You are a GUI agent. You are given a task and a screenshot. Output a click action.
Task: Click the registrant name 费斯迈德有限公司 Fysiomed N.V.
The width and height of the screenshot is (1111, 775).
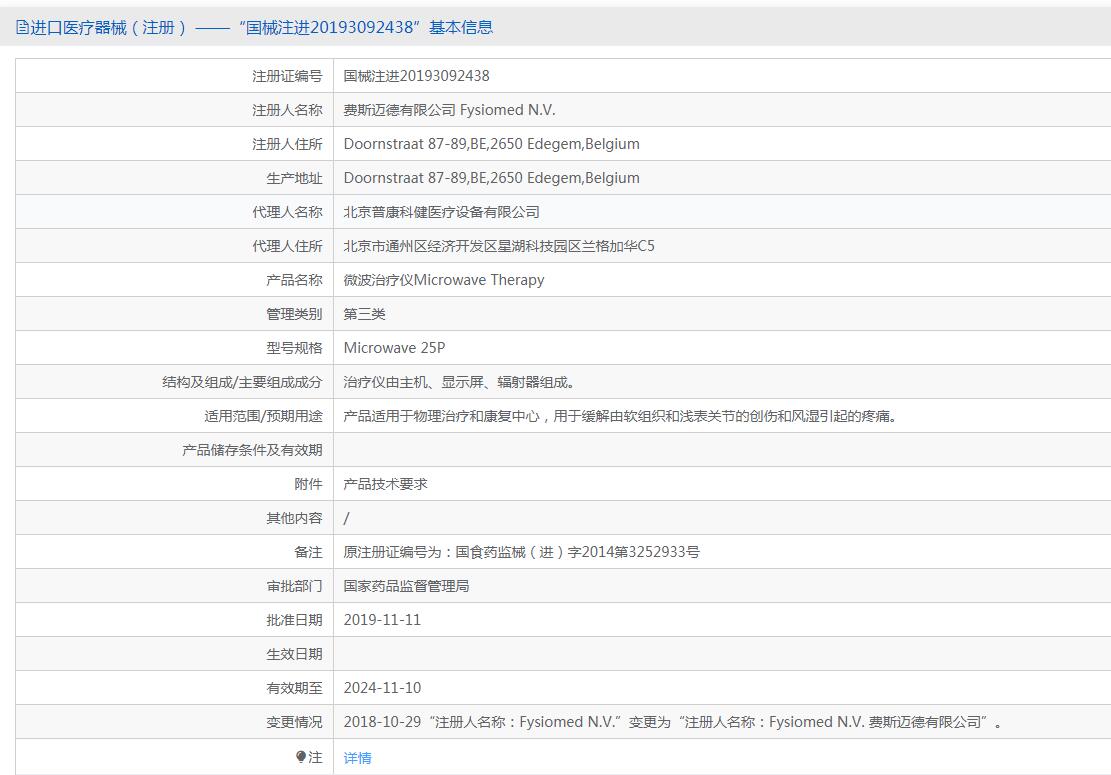click(449, 110)
